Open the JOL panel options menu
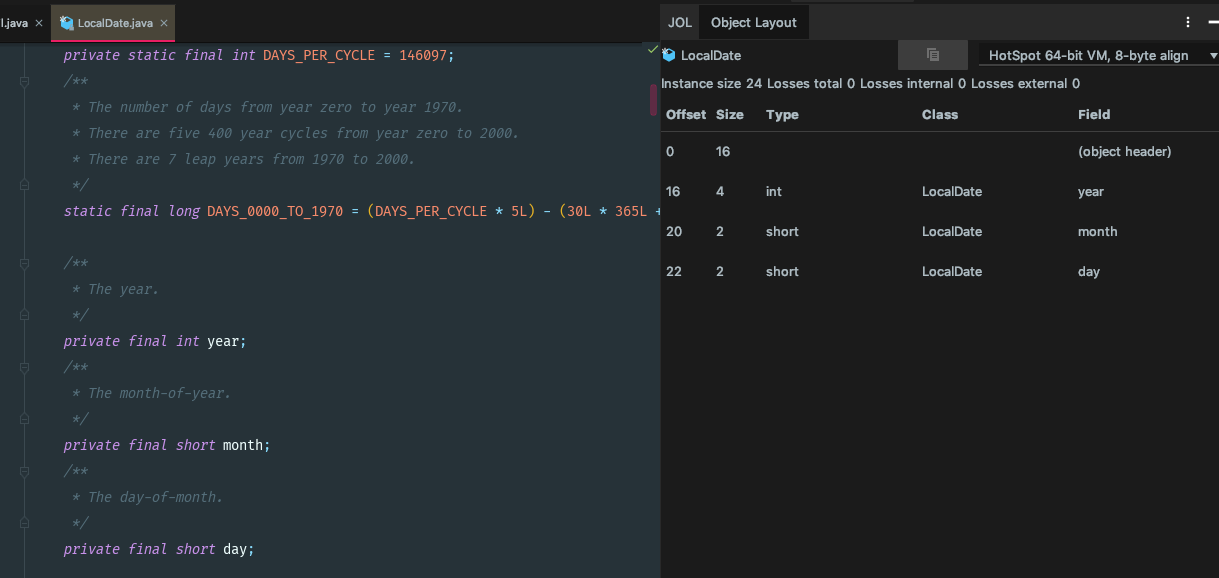1219x578 pixels. (1188, 22)
